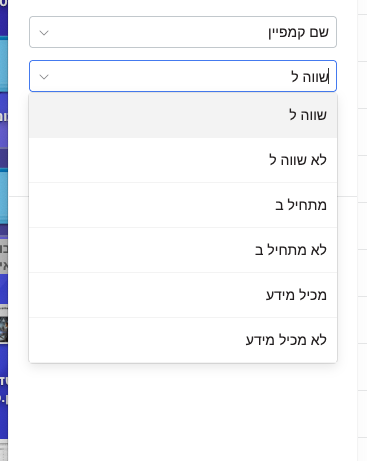Select the לא מתחיל ב condition
The width and height of the screenshot is (367, 461).
[x=183, y=250]
